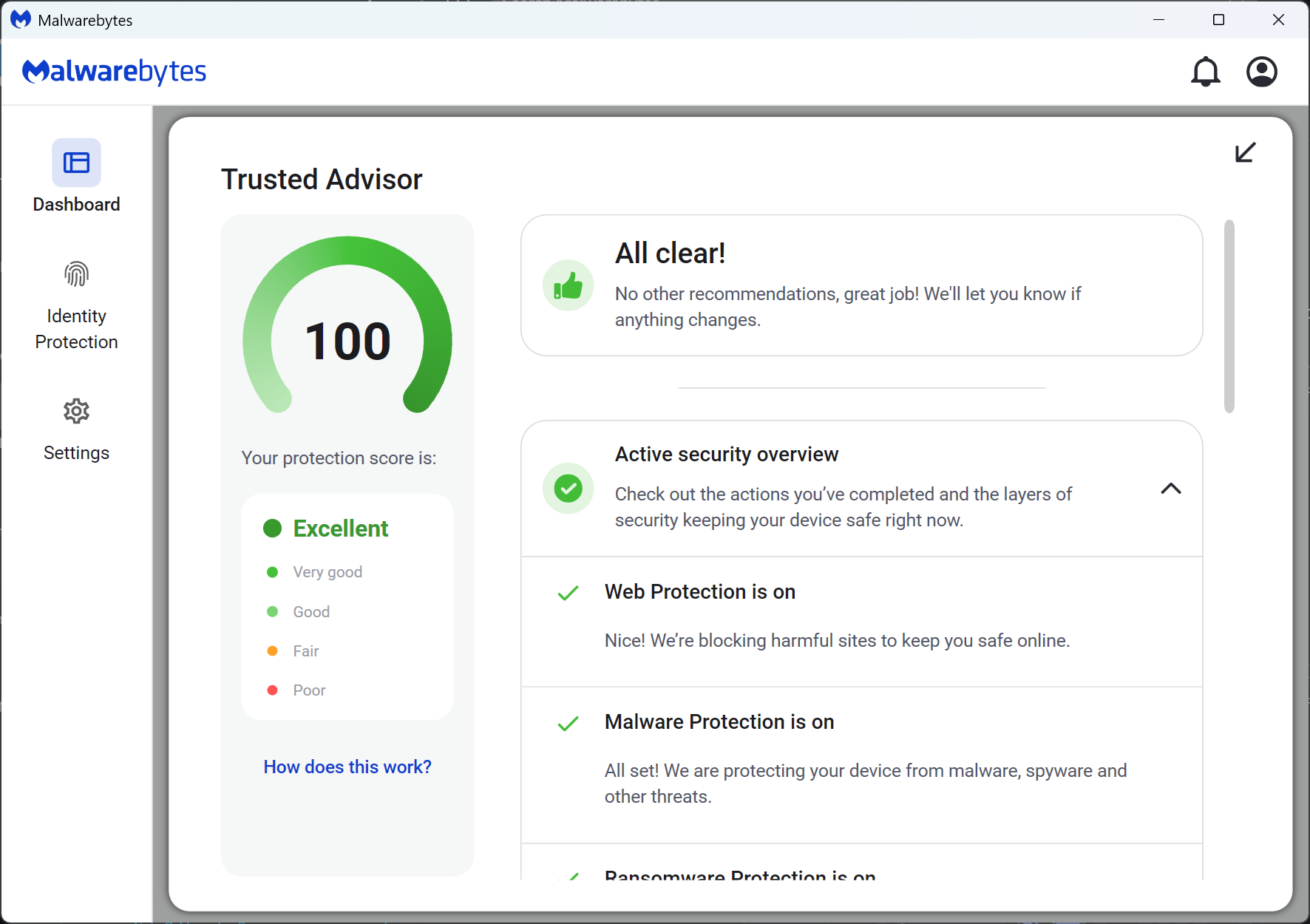Screen dimensions: 1310x924
Task: Open the Settings gear icon
Action: coord(76,411)
